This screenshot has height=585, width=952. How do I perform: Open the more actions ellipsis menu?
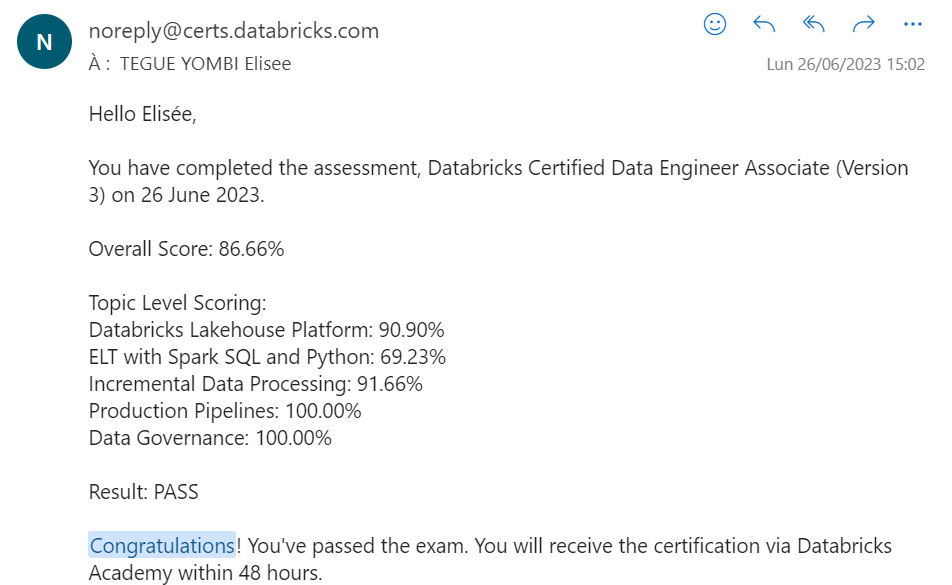coord(913,24)
